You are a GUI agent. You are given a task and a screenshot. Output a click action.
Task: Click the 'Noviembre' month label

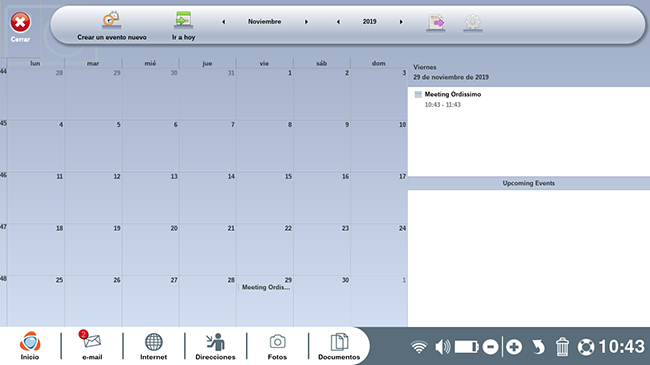pyautogui.click(x=264, y=22)
